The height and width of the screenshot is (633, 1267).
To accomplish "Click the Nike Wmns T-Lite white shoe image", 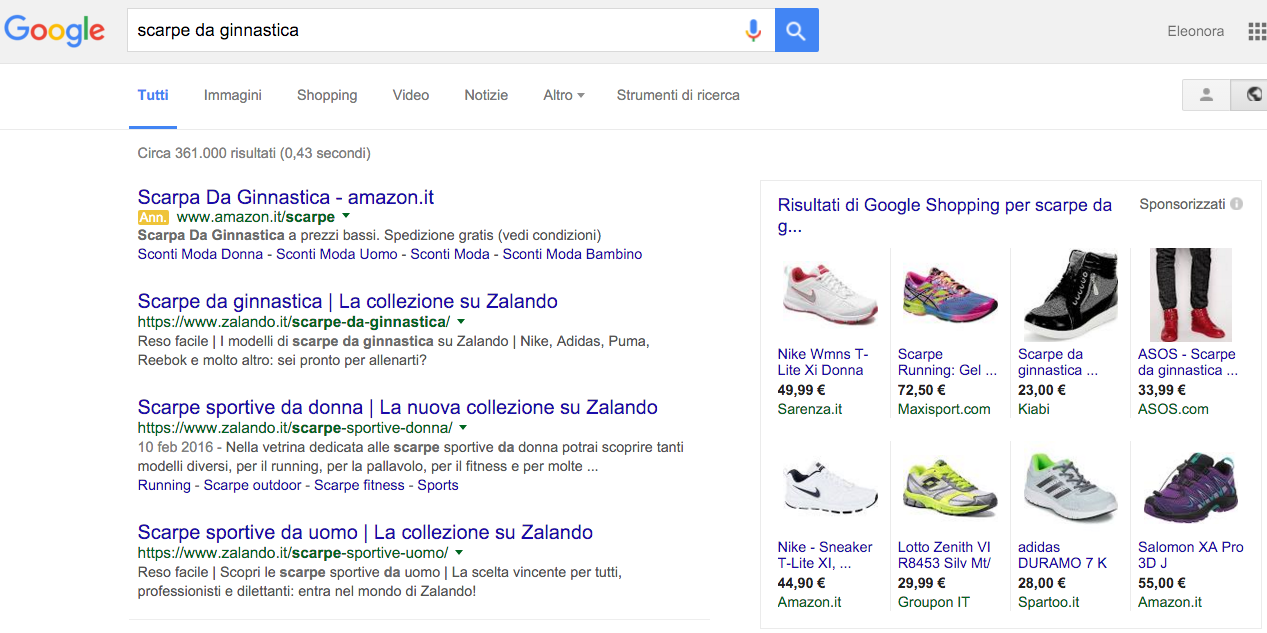I will [x=828, y=292].
